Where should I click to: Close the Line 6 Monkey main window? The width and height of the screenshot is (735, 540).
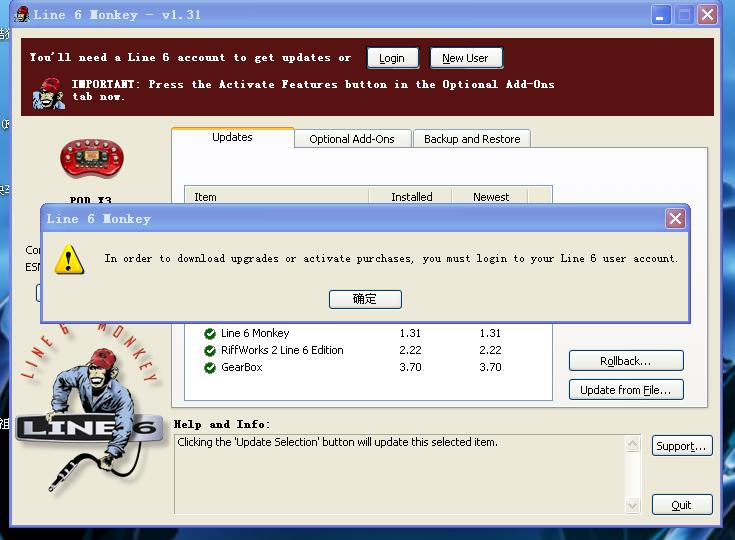coord(707,15)
